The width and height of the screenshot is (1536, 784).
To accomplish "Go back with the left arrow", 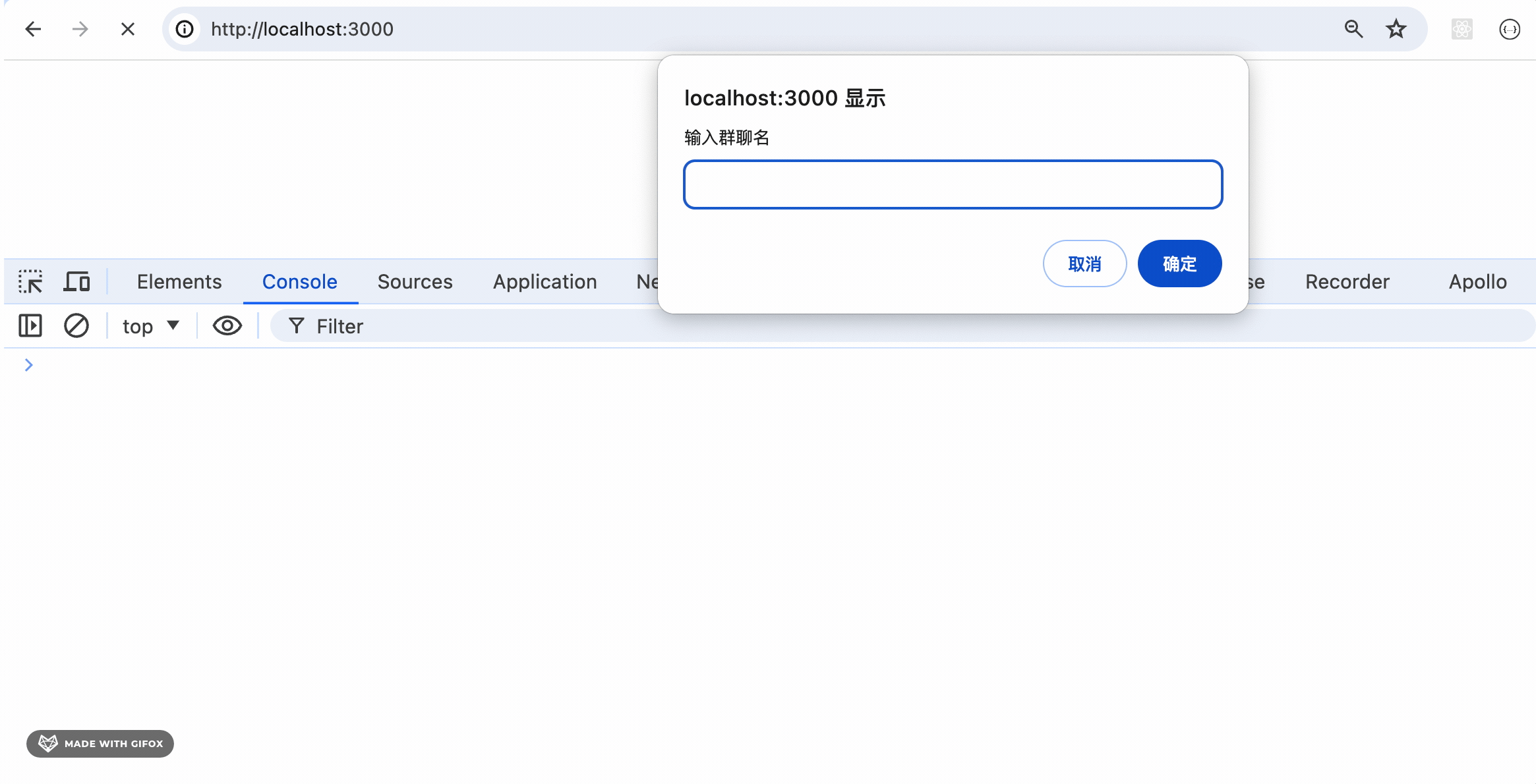I will (33, 29).
